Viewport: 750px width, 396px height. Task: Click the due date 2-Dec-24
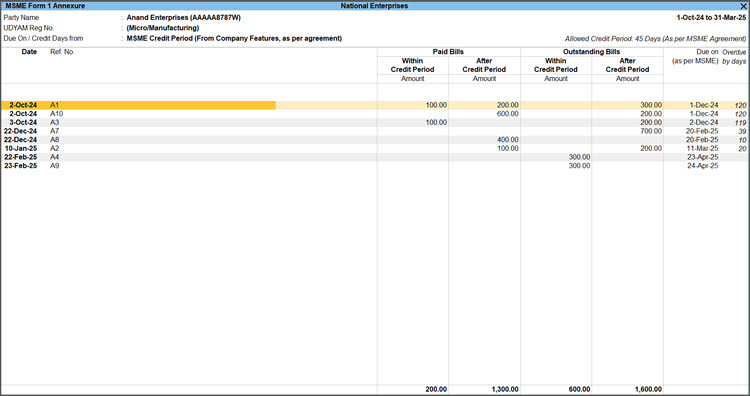point(704,122)
